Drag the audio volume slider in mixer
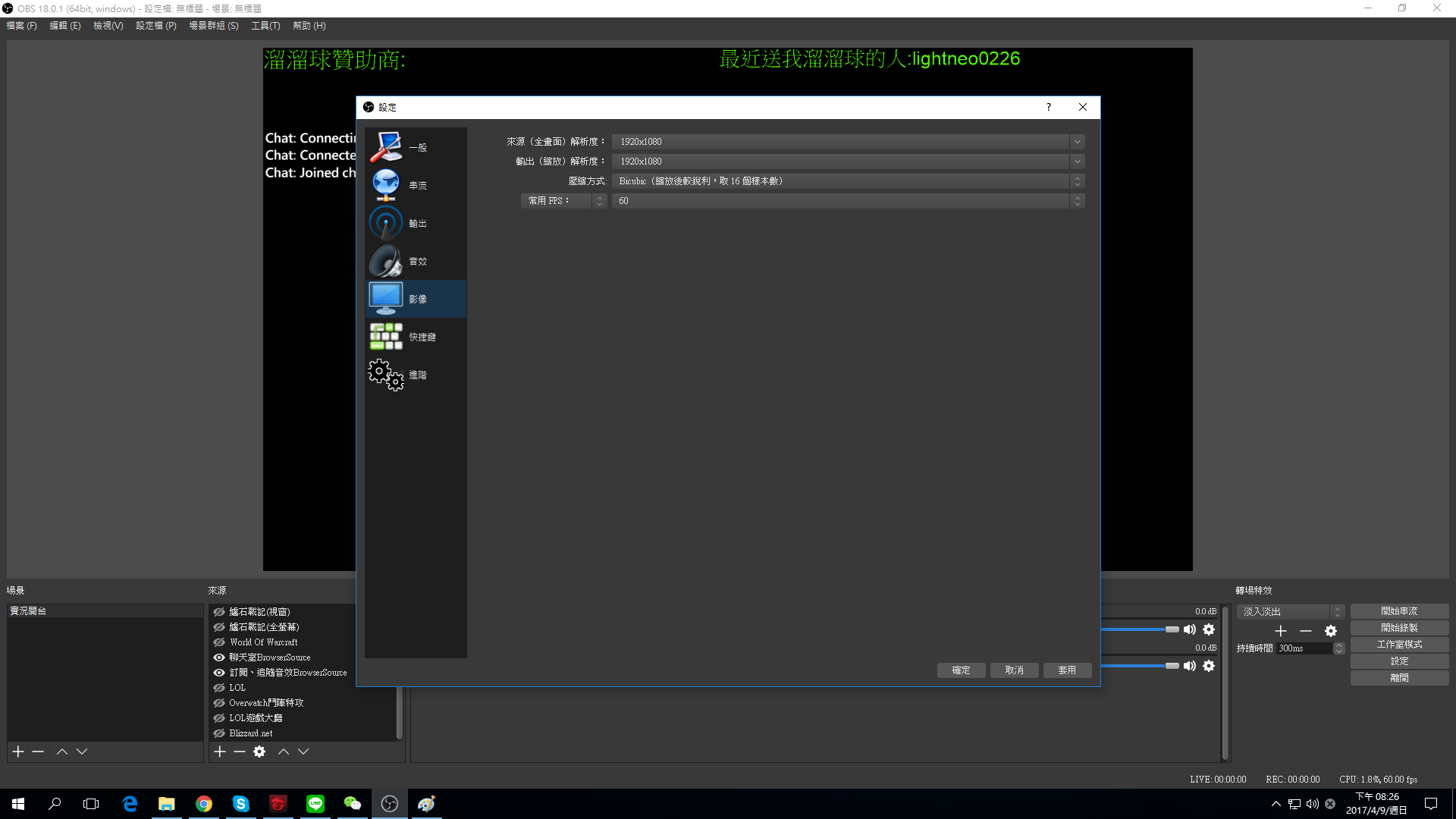This screenshot has width=1456, height=819. tap(1172, 630)
